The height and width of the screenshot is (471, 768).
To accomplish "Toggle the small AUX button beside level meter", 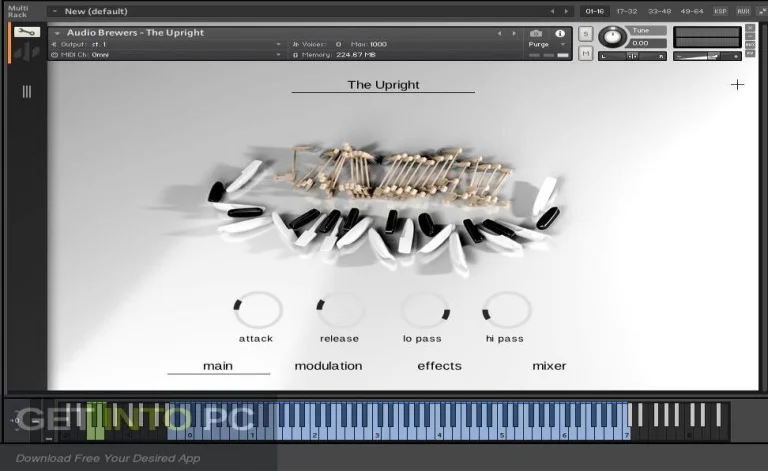I will pos(750,45).
